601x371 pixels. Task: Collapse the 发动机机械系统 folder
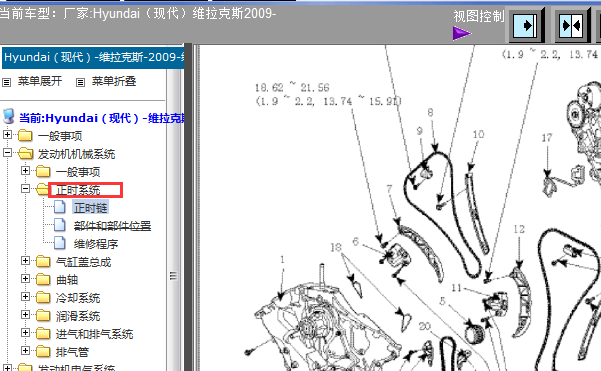(7, 153)
